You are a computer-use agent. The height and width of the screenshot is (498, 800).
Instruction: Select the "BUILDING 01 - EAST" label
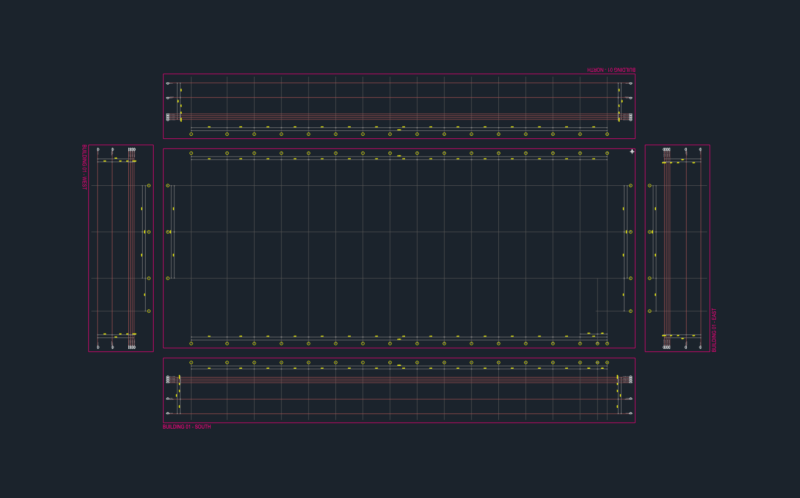(x=714, y=330)
